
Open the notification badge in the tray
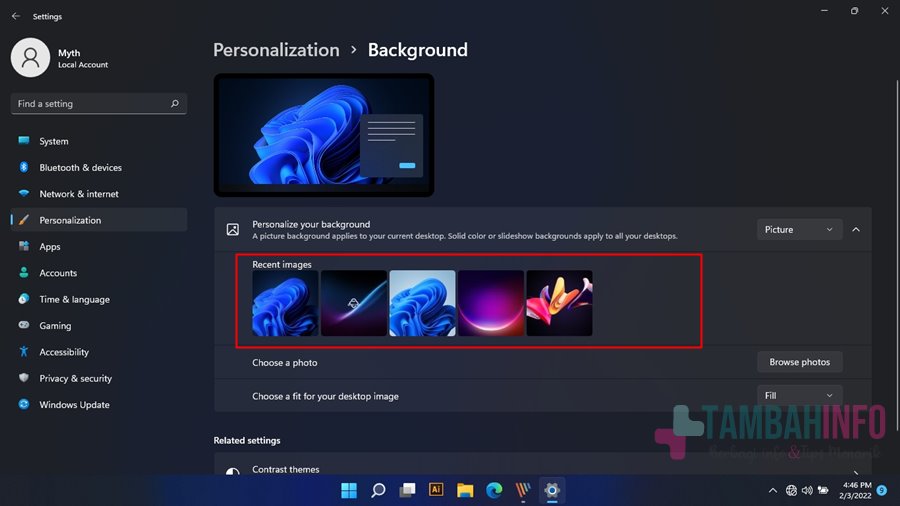click(x=882, y=490)
